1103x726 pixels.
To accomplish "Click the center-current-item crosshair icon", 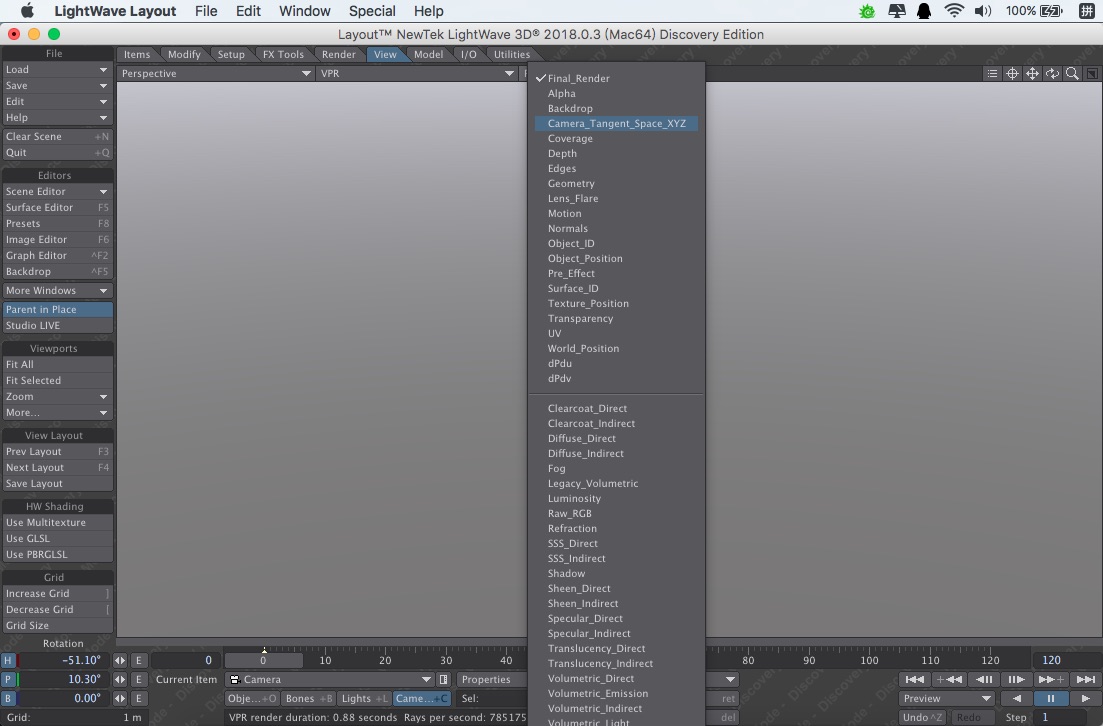I will tap(1013, 73).
